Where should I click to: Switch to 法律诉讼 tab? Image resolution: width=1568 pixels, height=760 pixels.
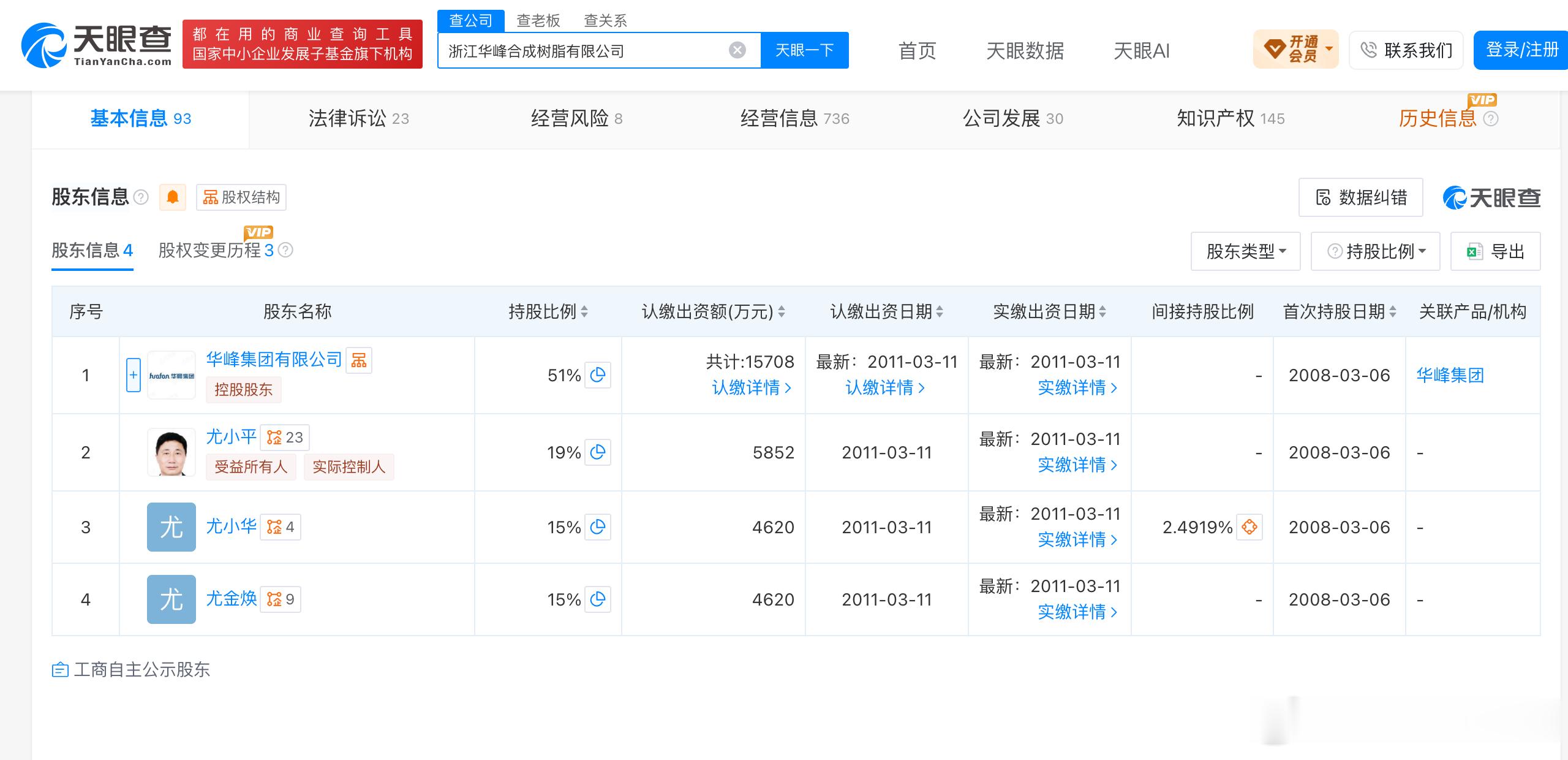click(359, 119)
